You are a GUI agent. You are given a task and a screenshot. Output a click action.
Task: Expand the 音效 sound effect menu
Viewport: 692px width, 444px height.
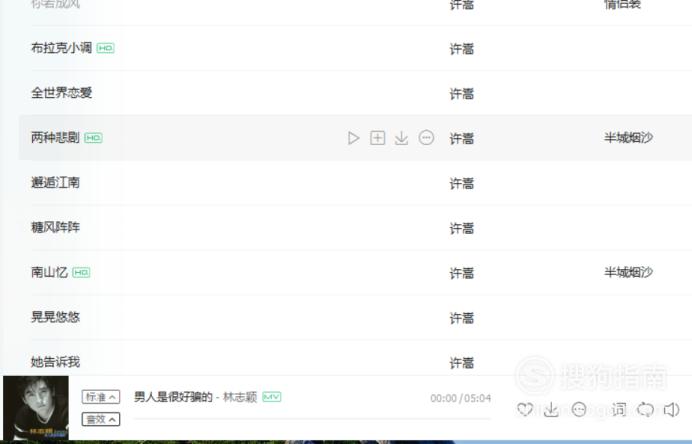[101, 419]
